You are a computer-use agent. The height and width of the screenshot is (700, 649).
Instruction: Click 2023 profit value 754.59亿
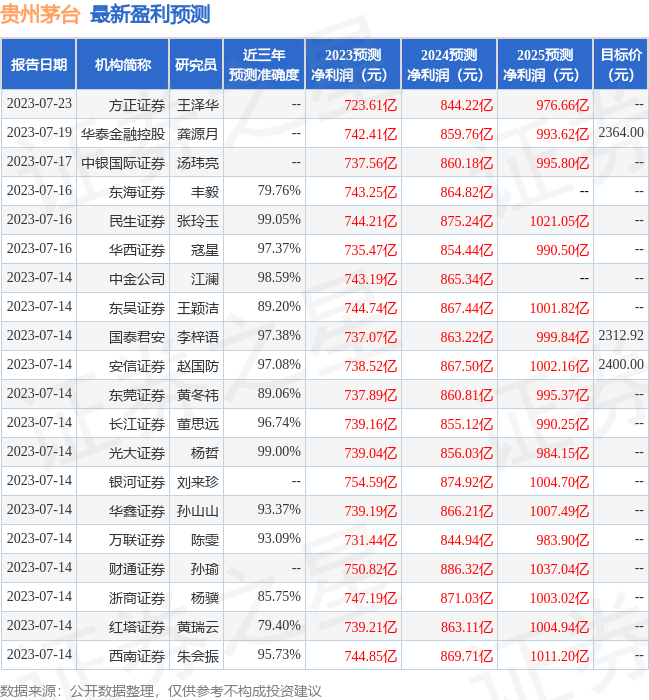click(370, 483)
